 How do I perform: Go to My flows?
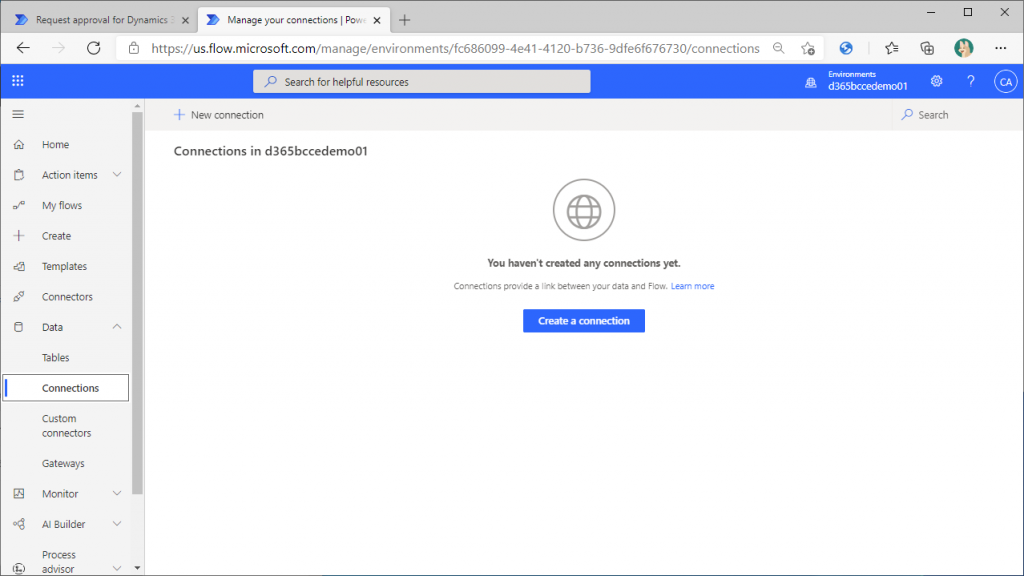point(62,205)
